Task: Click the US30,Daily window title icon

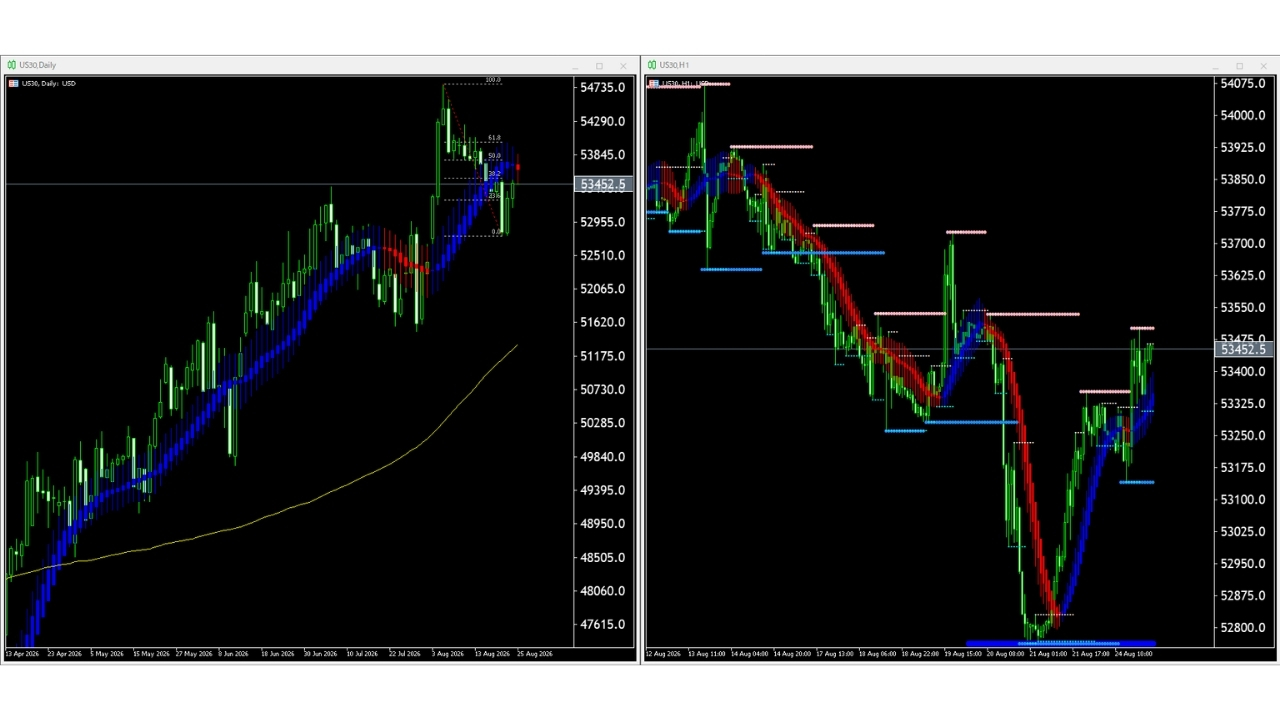Action: (x=12, y=65)
